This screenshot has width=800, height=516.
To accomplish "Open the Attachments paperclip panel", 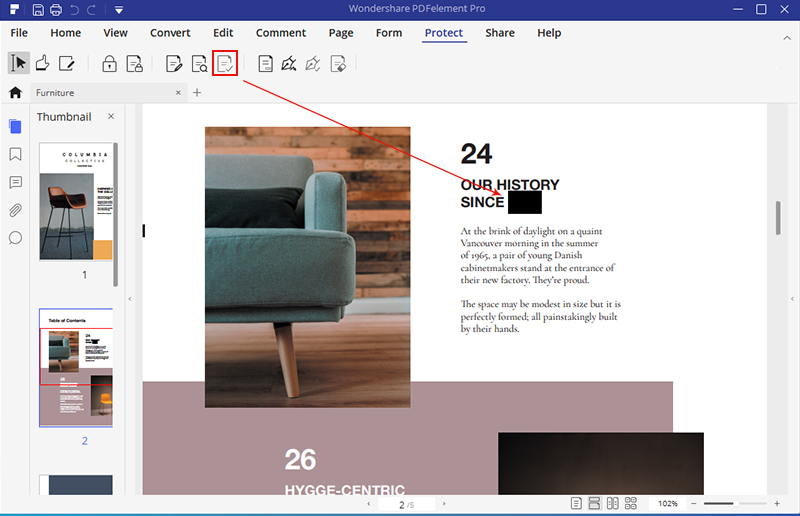I will (15, 210).
